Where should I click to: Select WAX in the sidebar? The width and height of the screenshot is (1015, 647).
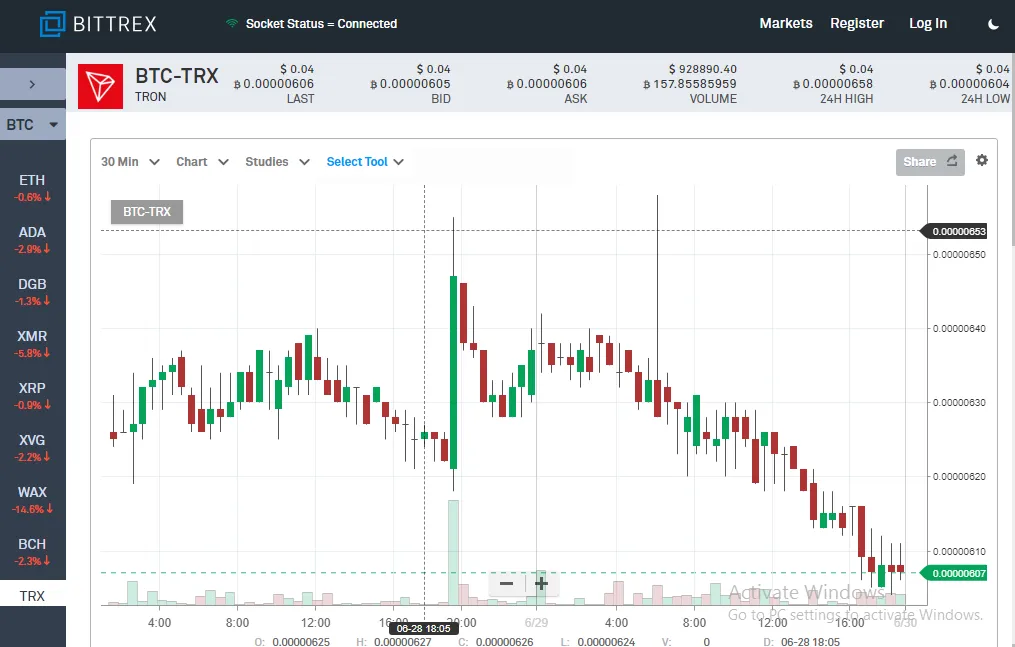(x=32, y=499)
